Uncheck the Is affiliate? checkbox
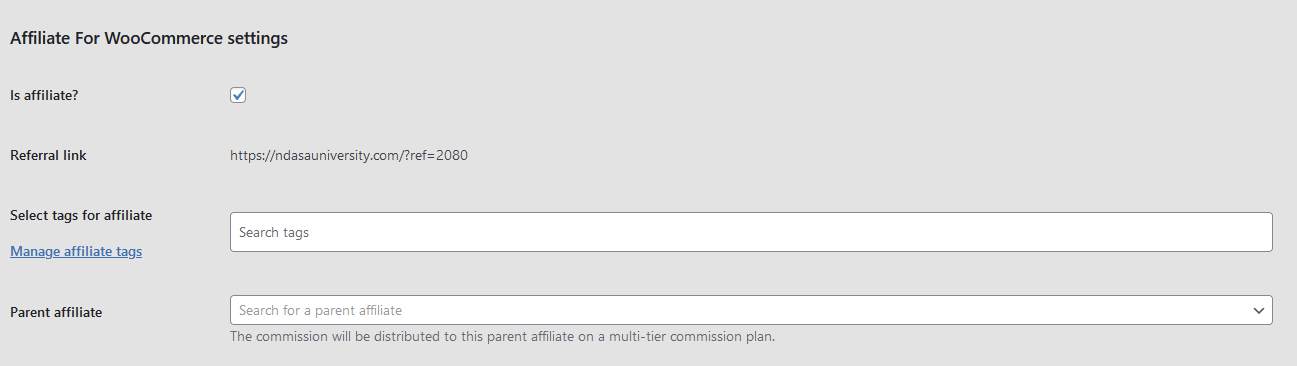Viewport: 1297px width, 366px height. click(238, 95)
